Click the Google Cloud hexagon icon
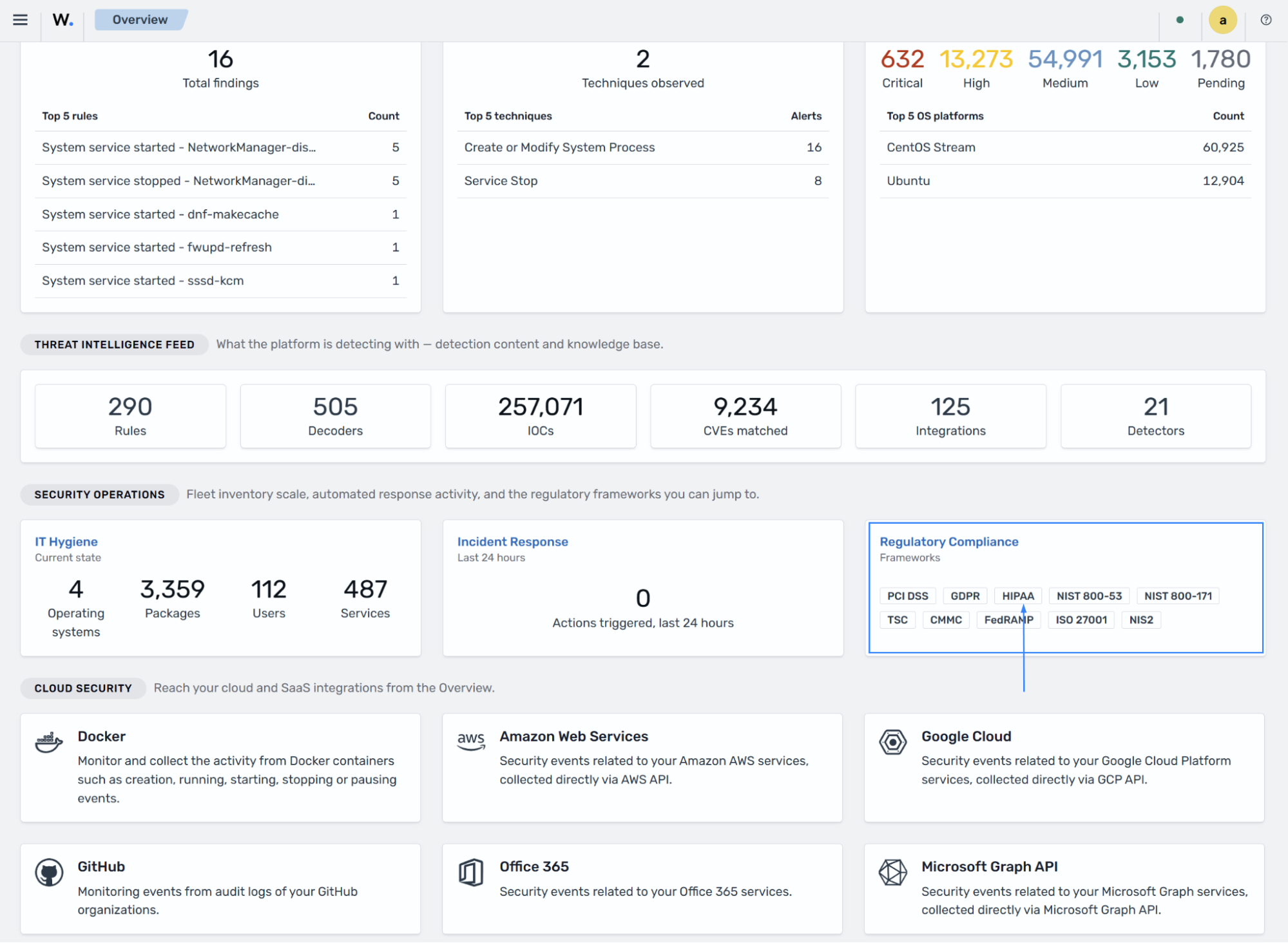1288x943 pixels. point(893,742)
